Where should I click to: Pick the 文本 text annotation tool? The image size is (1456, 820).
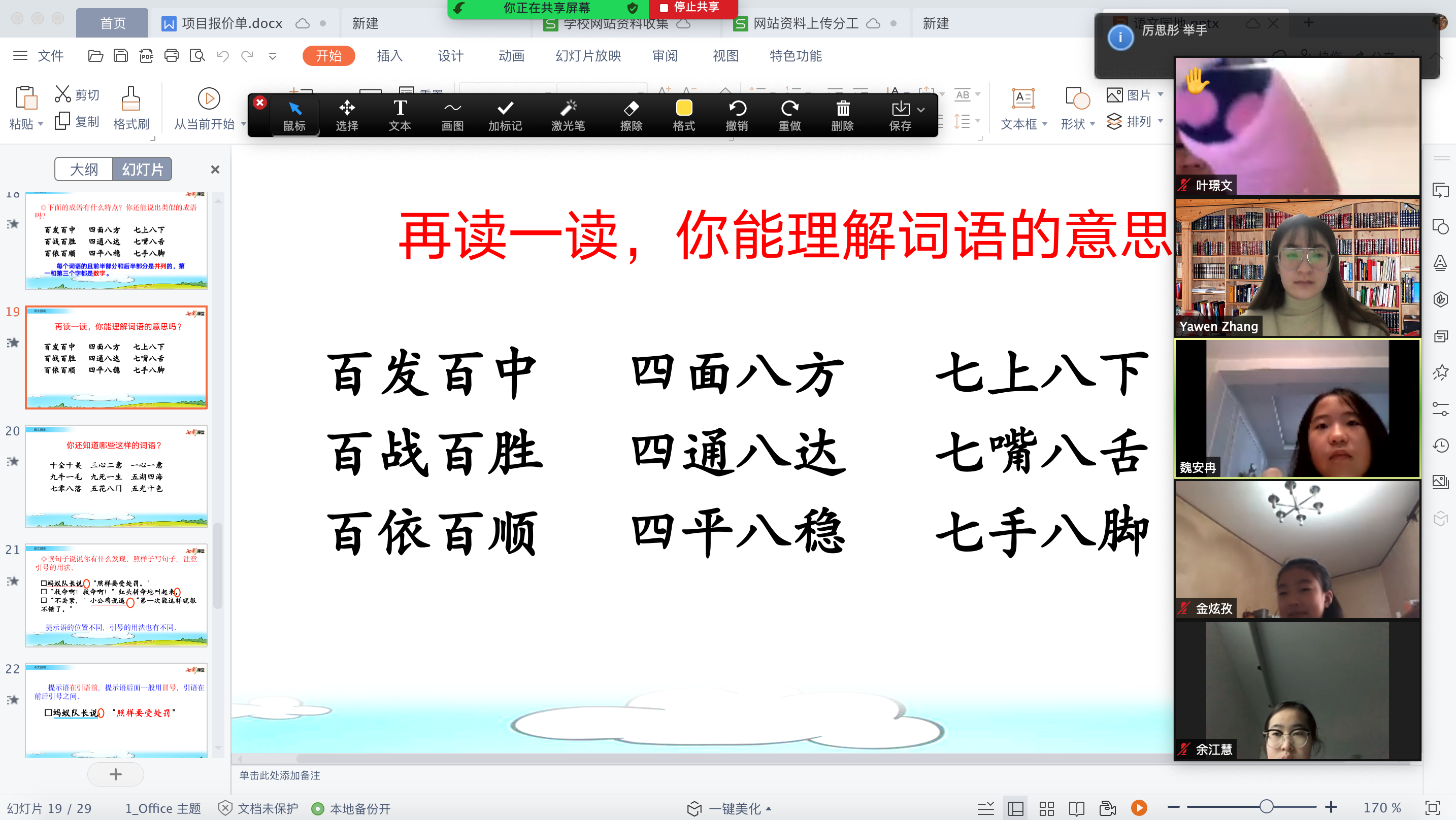pos(400,115)
